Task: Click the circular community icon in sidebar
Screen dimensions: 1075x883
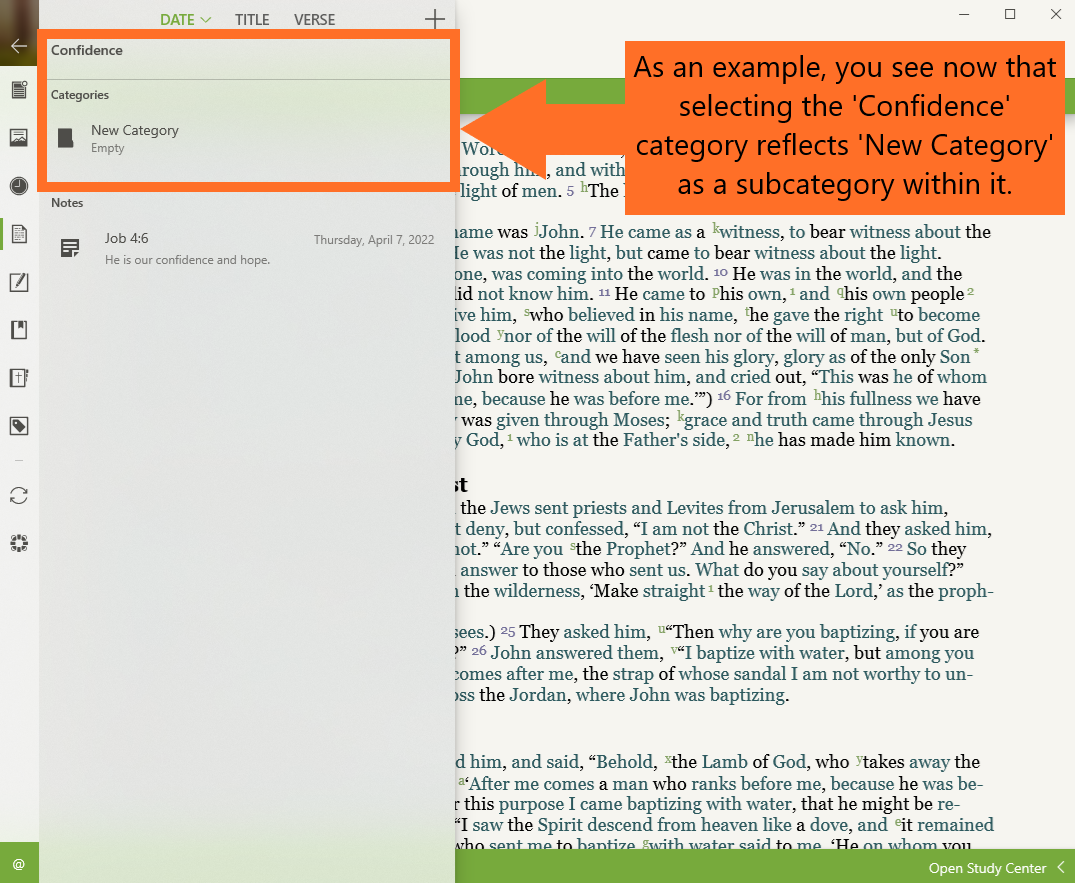Action: [18, 543]
